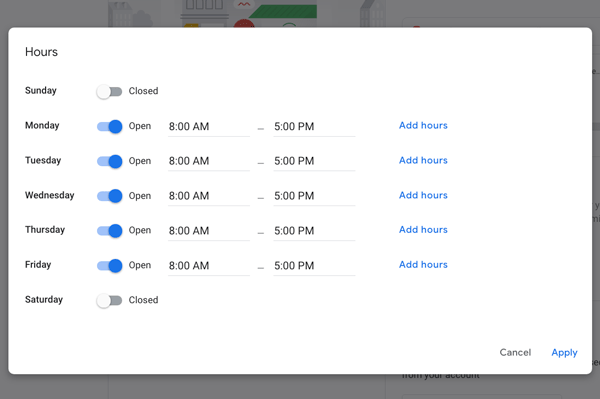Viewport: 600px width, 399px height.
Task: Turn off Friday open switch
Action: click(109, 265)
